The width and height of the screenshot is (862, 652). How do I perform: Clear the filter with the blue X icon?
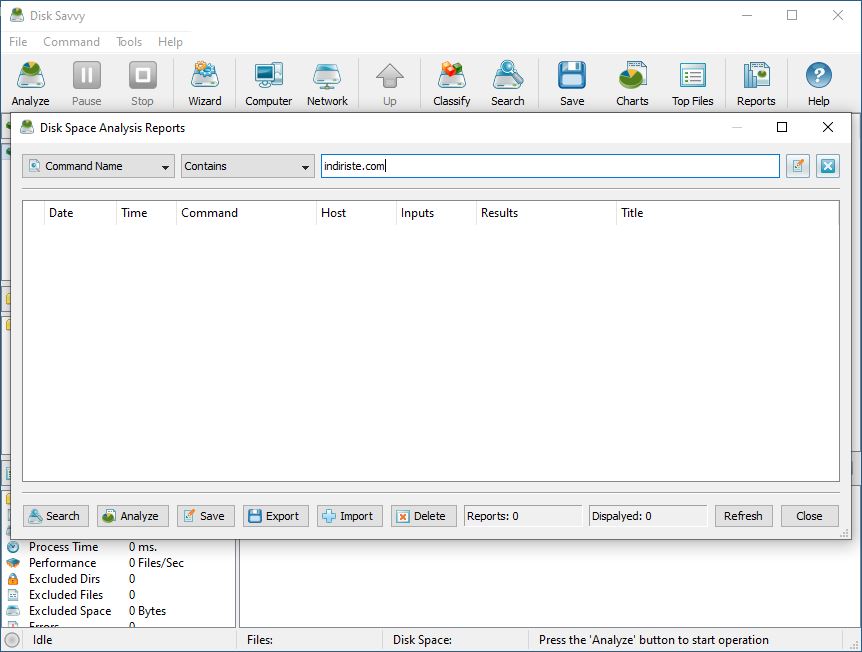coord(828,166)
